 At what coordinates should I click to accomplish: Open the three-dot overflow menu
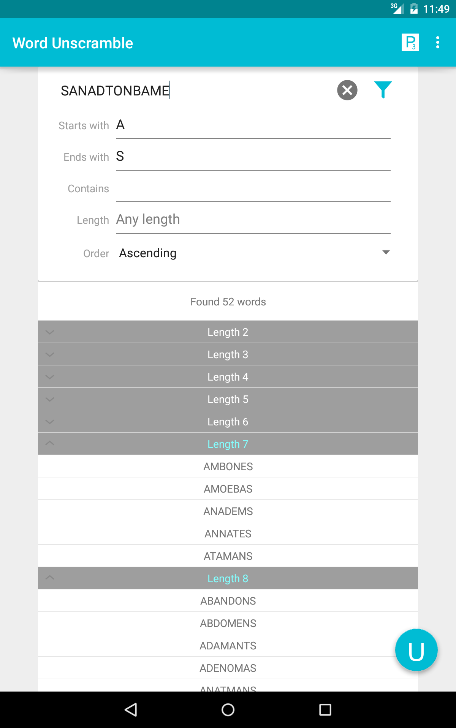[437, 42]
